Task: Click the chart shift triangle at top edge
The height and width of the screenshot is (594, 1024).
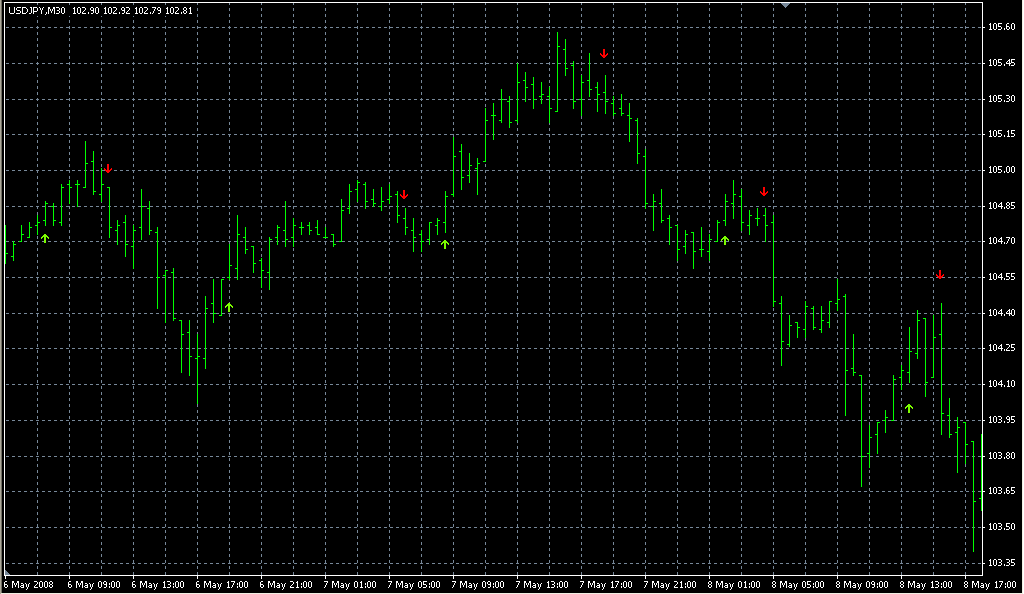Action: point(786,5)
